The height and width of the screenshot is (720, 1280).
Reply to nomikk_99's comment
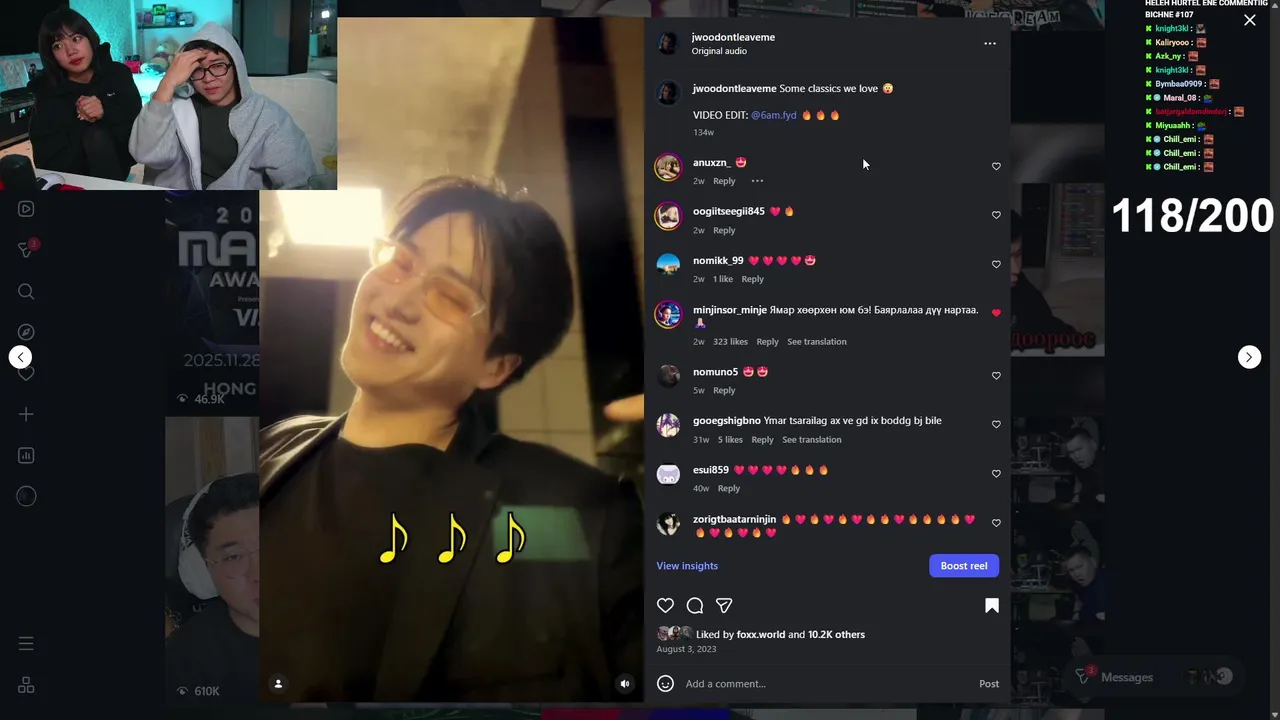pyautogui.click(x=753, y=279)
